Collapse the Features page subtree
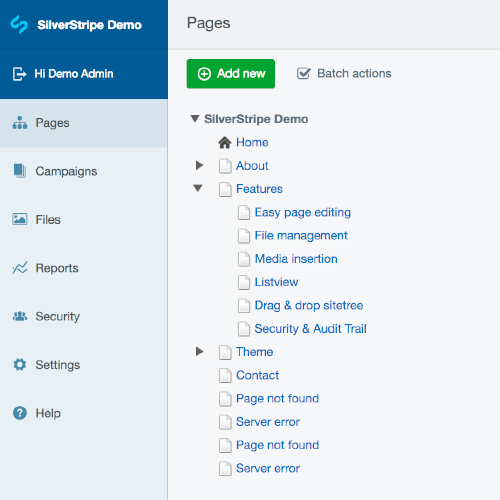The image size is (500, 500). (x=198, y=188)
